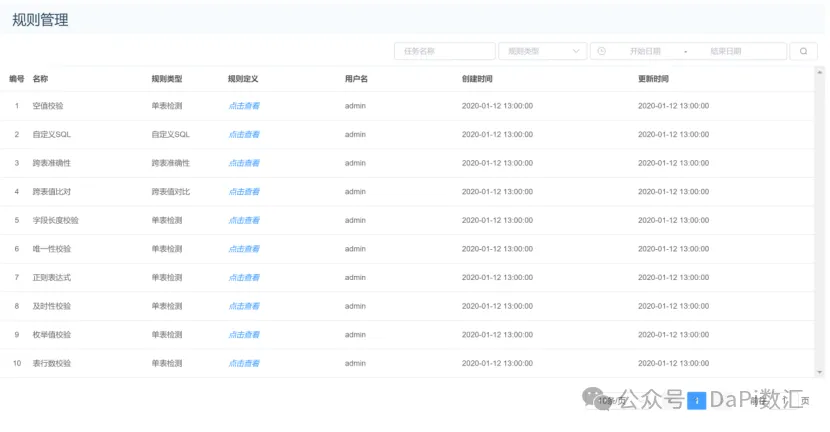The image size is (830, 432).
Task: Go to page 1 in pagination
Action: coord(697,401)
